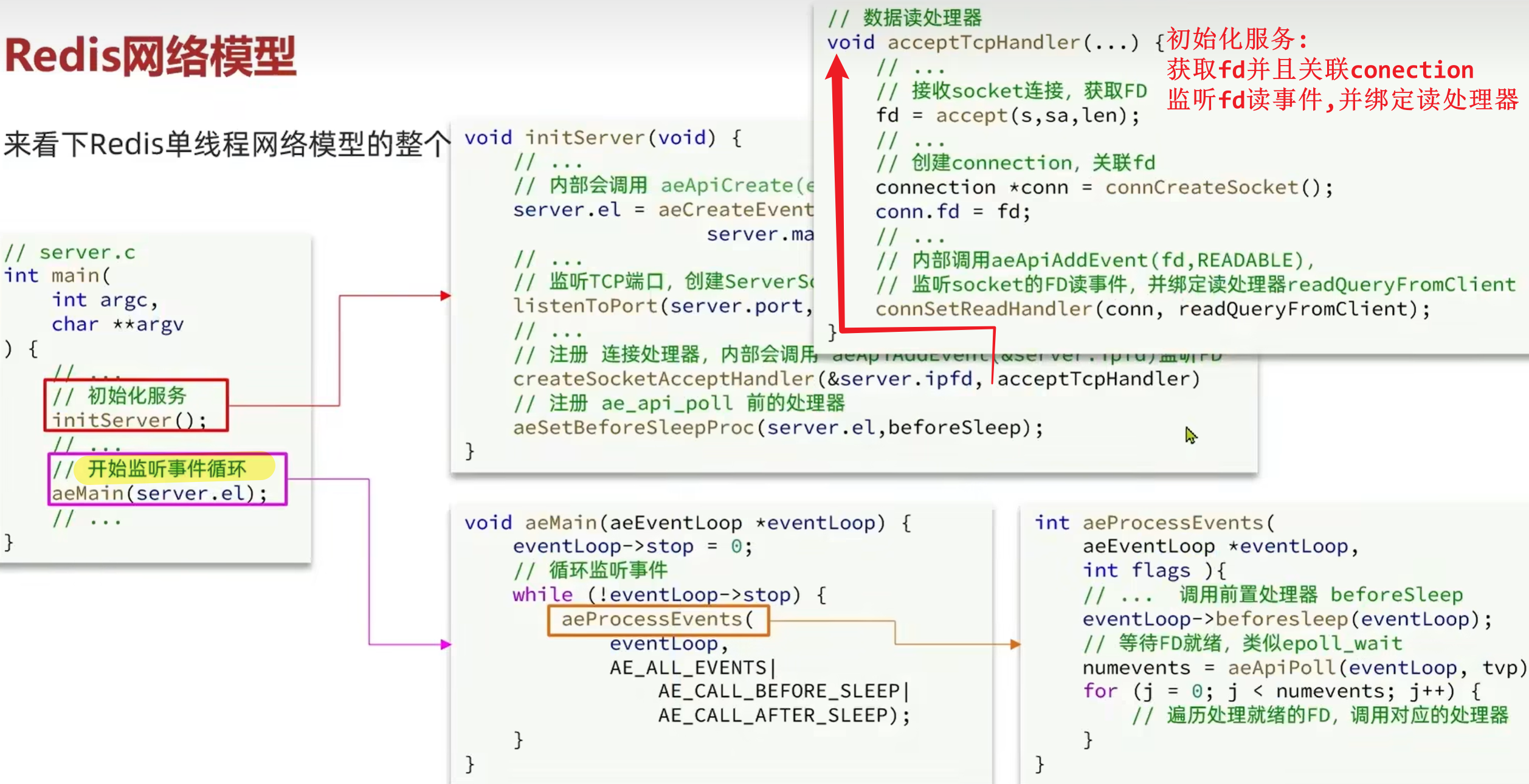Click the magenta arrowhead pointing to aeMain
Screen dimensions: 1529x784
(446, 644)
